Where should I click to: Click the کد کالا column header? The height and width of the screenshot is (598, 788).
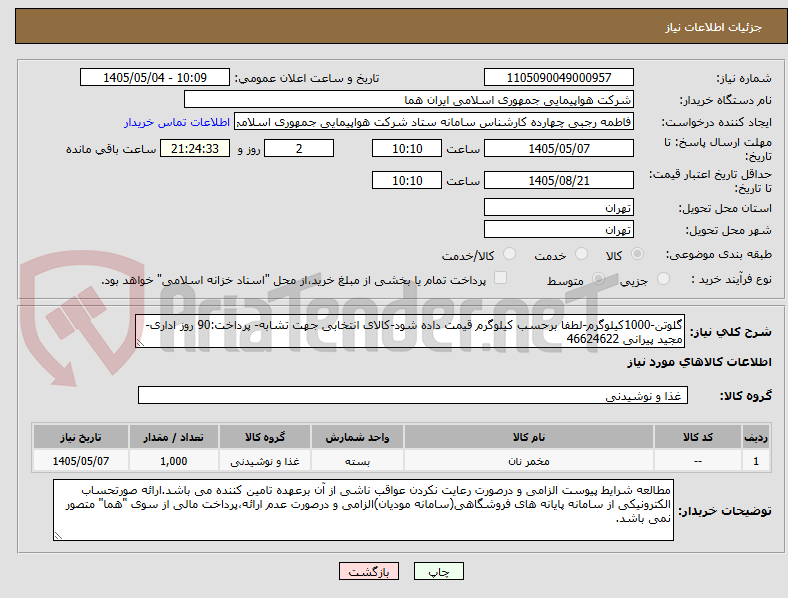[698, 437]
